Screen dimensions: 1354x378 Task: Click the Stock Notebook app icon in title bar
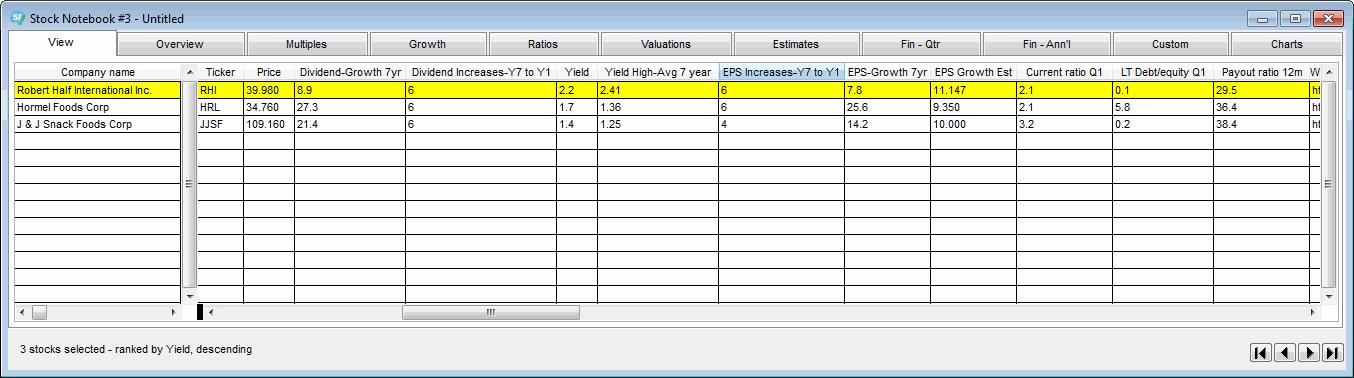[x=17, y=18]
